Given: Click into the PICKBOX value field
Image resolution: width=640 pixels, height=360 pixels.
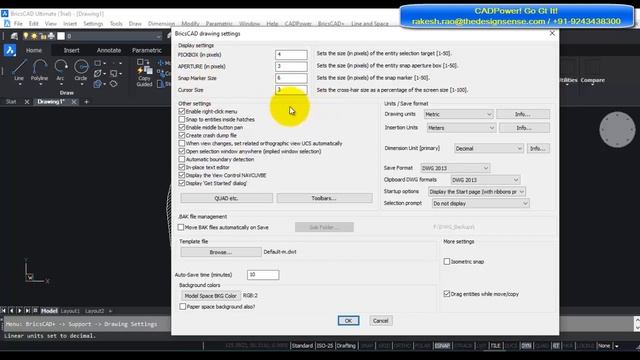Looking at the screenshot, I should click(291, 54).
